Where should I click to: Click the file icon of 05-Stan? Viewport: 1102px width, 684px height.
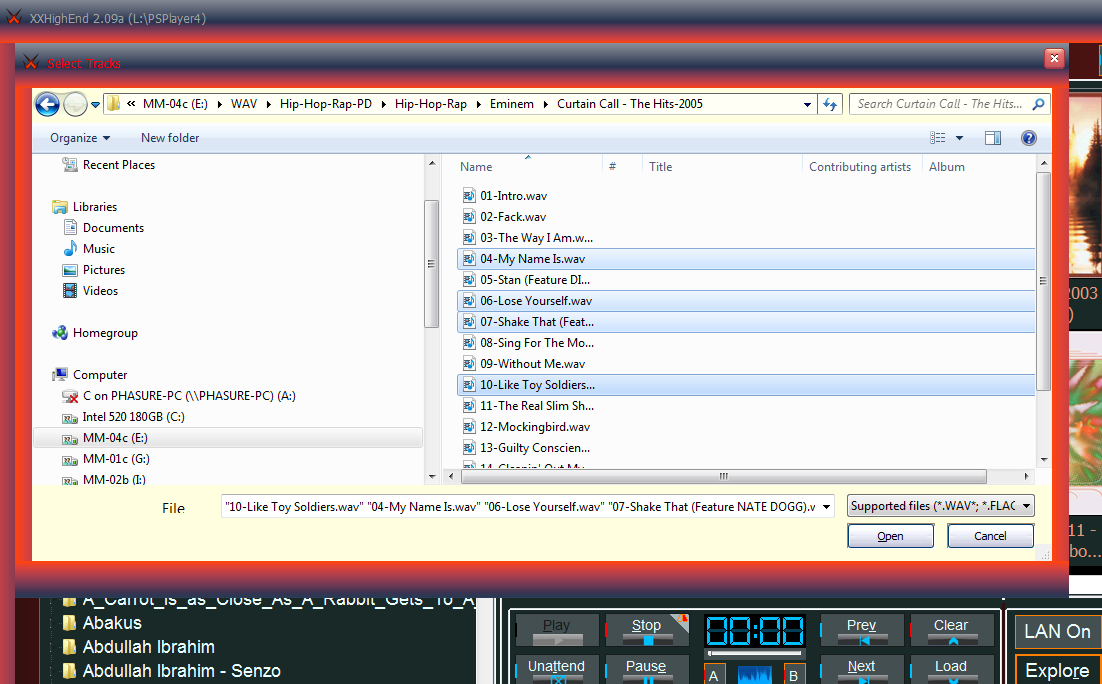click(469, 280)
